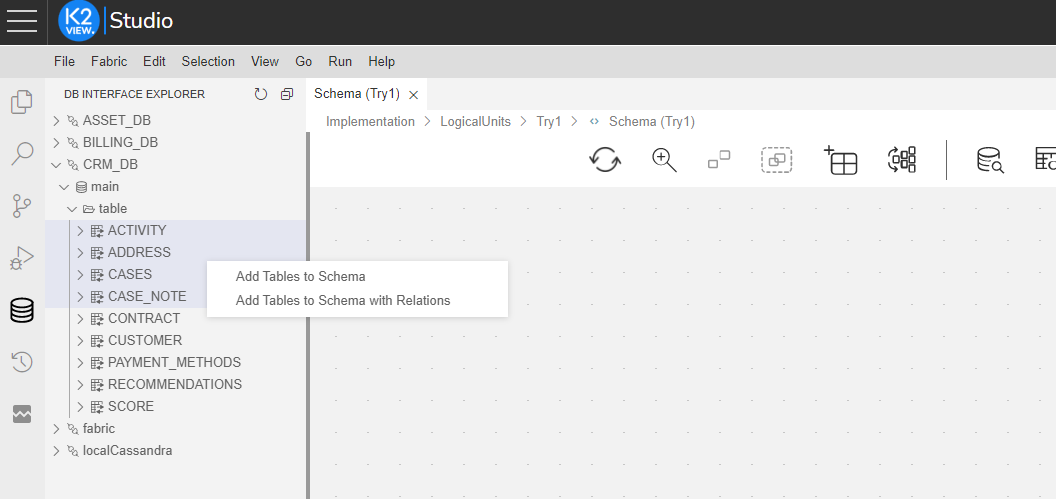Click the zoom in magnifier toolbar icon
1056x499 pixels.
click(664, 160)
